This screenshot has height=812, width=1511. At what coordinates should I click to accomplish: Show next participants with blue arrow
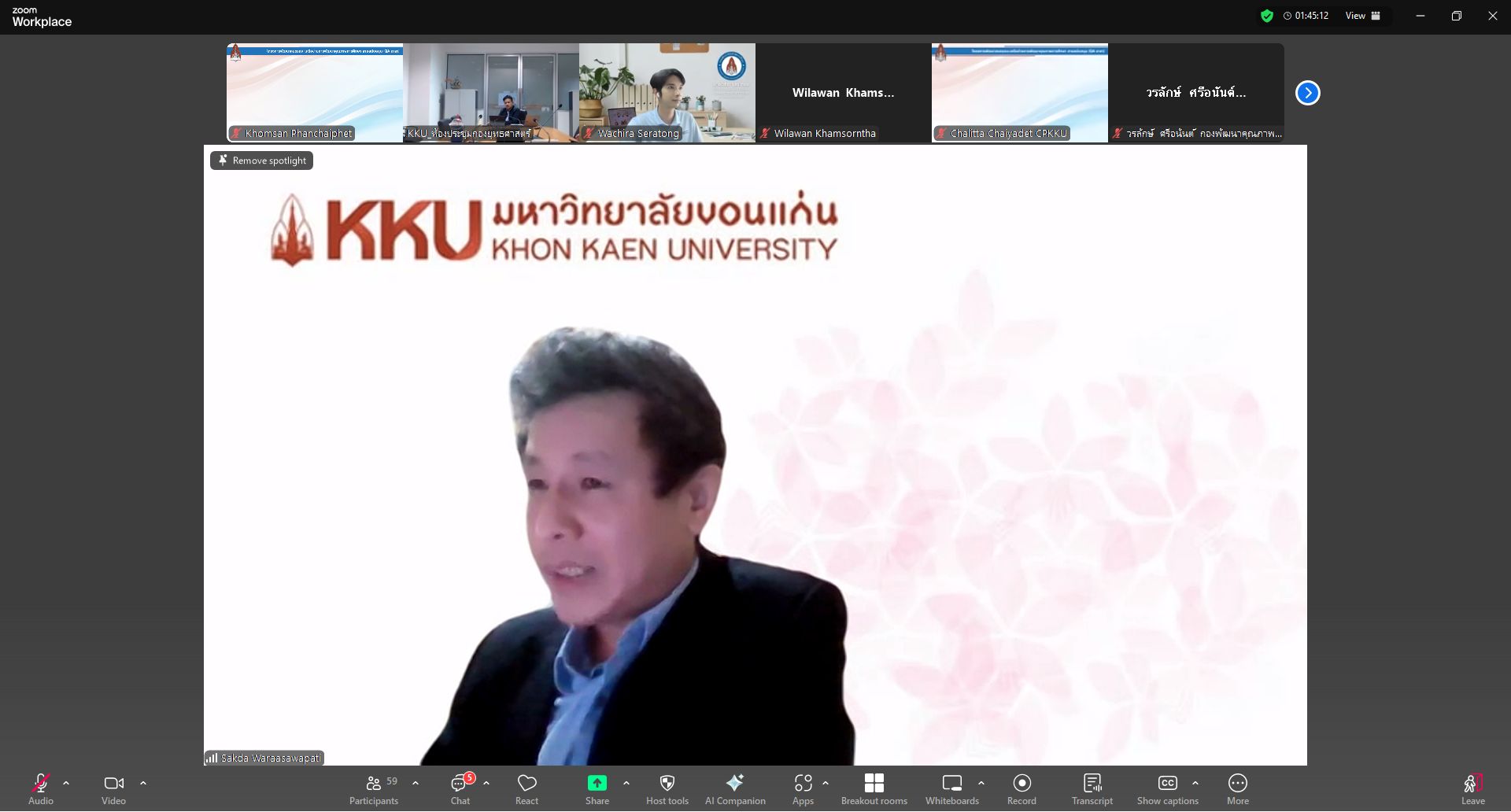pos(1307,93)
